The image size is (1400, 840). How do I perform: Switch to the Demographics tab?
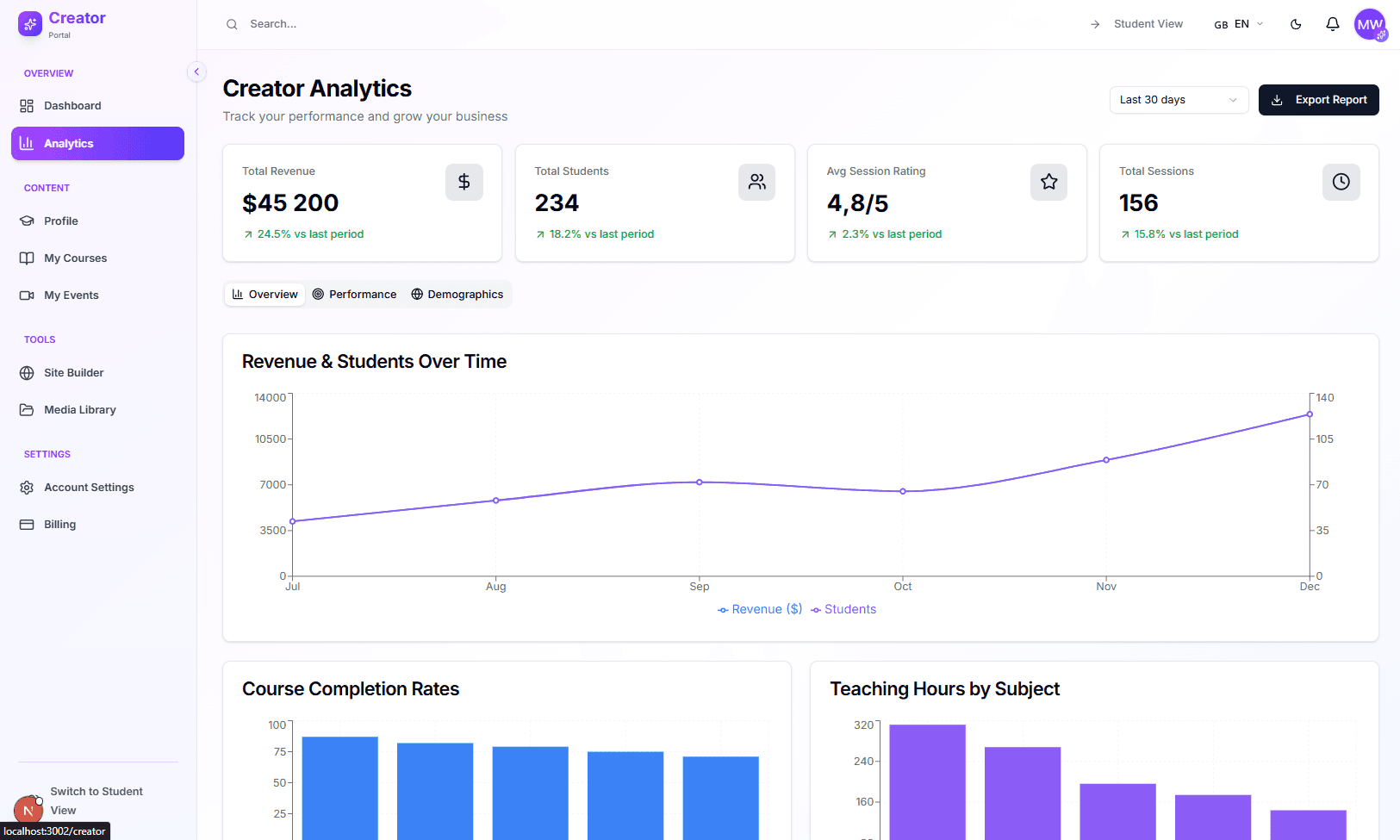tap(457, 295)
